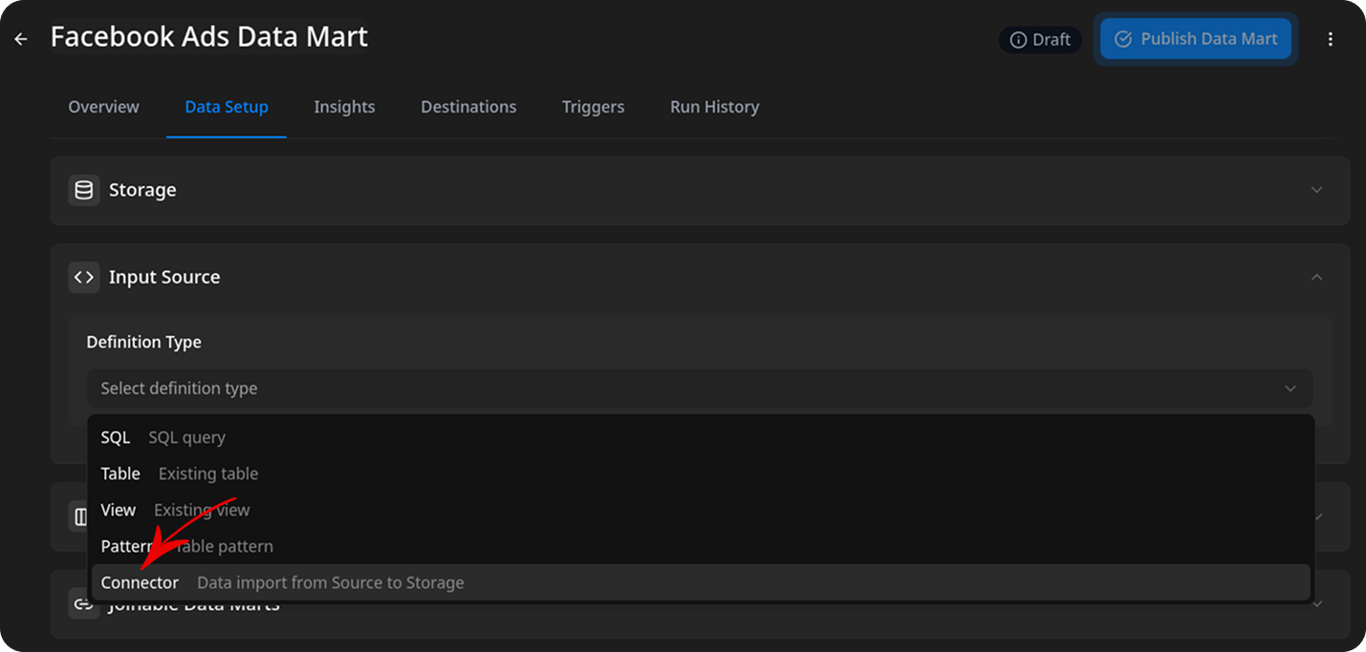The image size is (1366, 652).
Task: Select Connector data import option
Action: (701, 582)
